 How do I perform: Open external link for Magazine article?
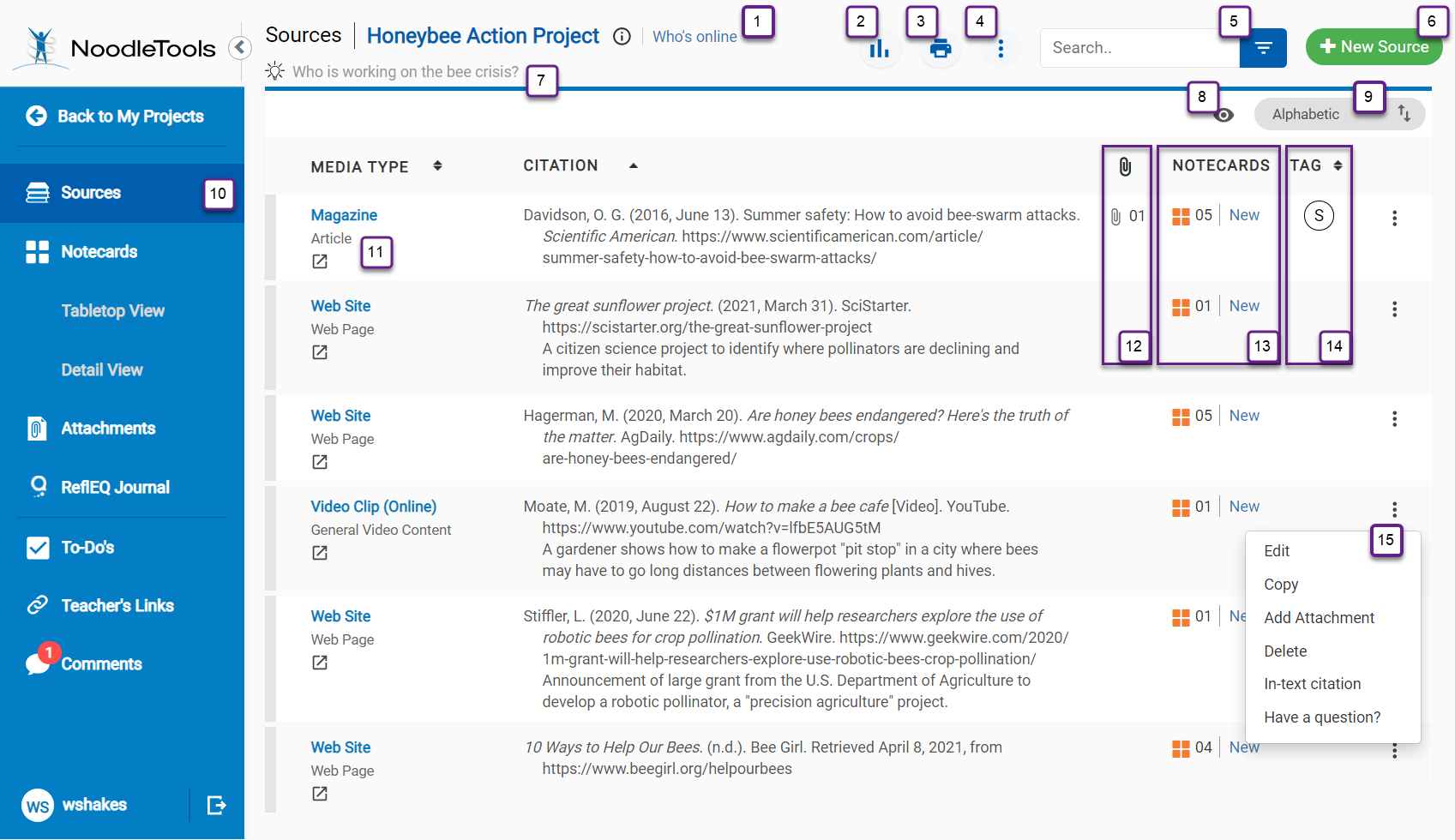click(x=320, y=261)
